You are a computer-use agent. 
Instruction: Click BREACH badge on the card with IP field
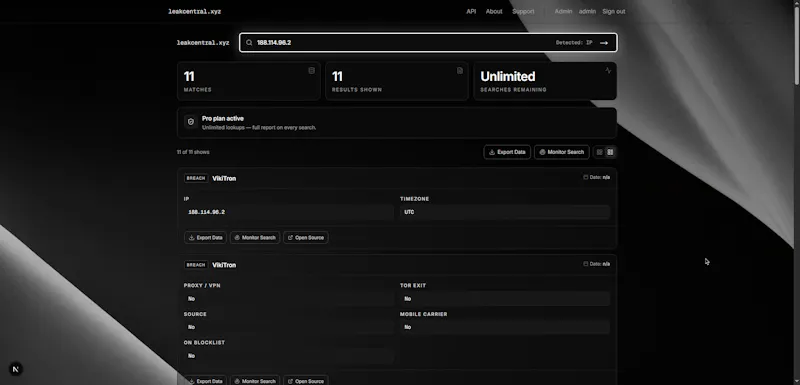pos(196,178)
